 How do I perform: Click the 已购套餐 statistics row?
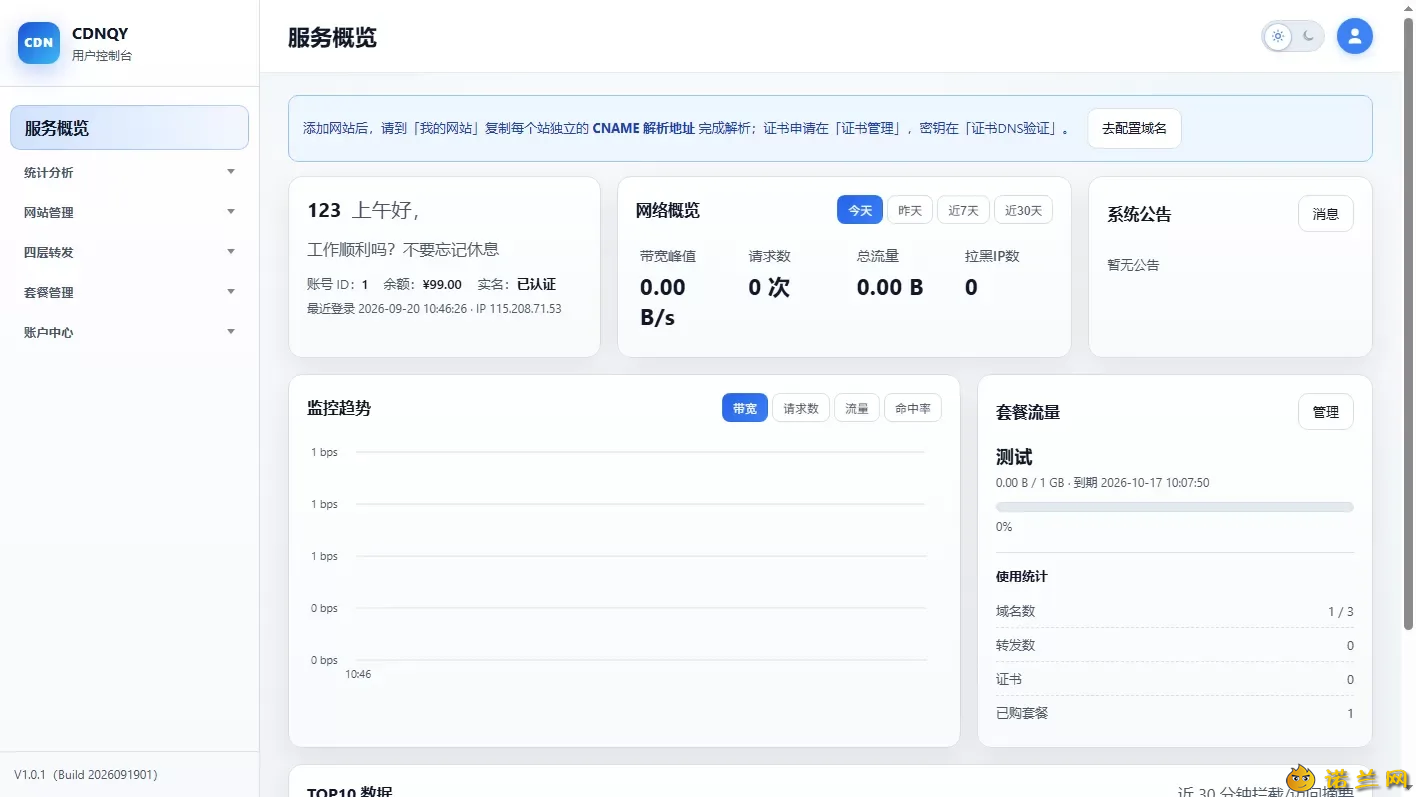click(x=1175, y=713)
